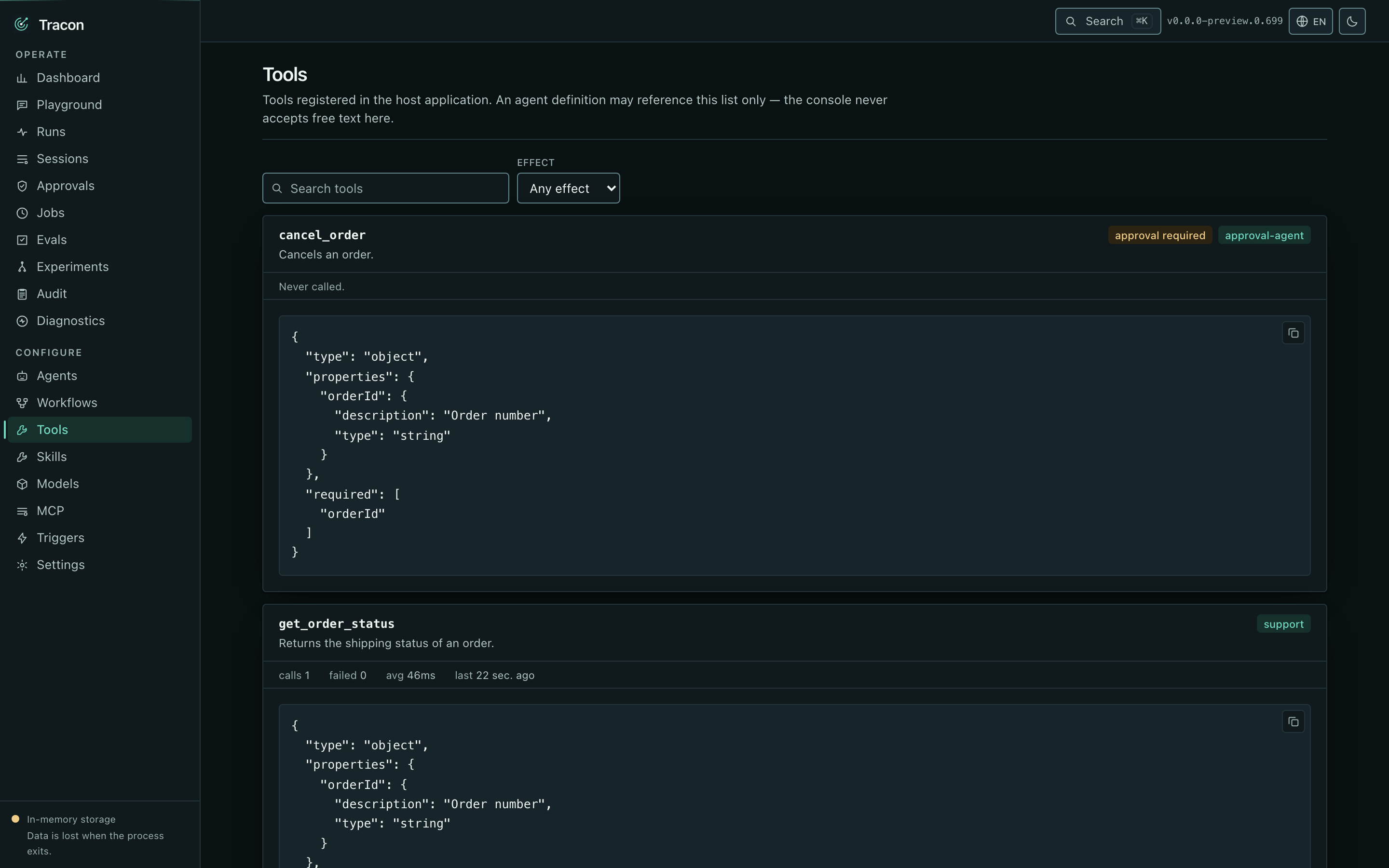Open Triggers via its lightning icon
This screenshot has width=1389, height=868.
click(22, 538)
